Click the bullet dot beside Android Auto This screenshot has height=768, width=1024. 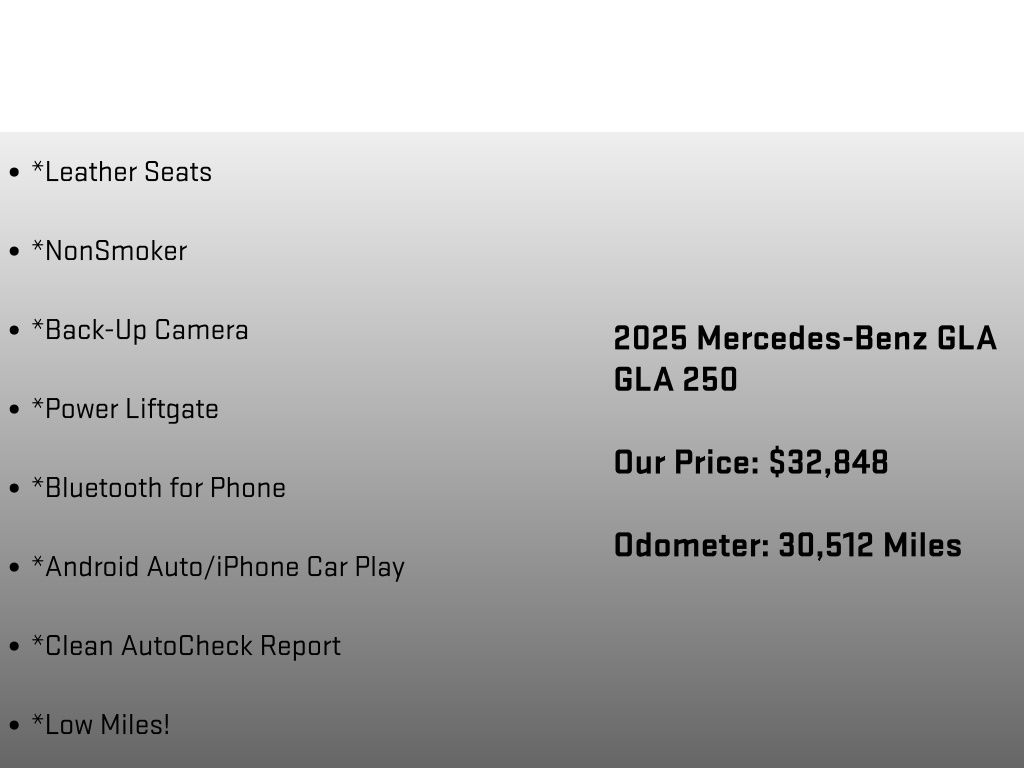click(14, 568)
